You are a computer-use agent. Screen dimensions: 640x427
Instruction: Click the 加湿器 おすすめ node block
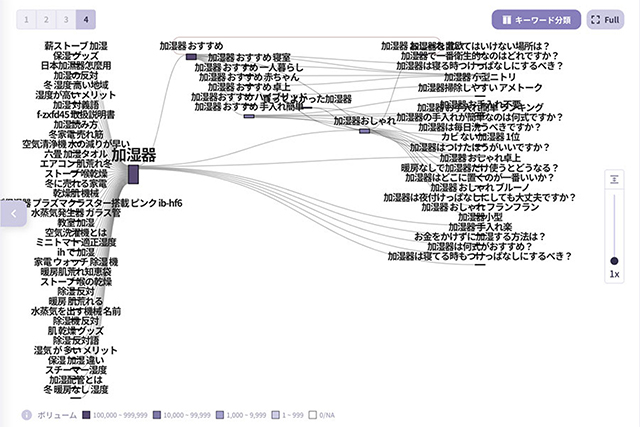(x=191, y=57)
